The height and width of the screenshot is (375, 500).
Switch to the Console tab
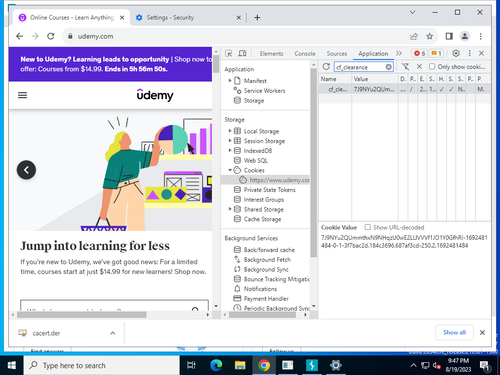305,54
